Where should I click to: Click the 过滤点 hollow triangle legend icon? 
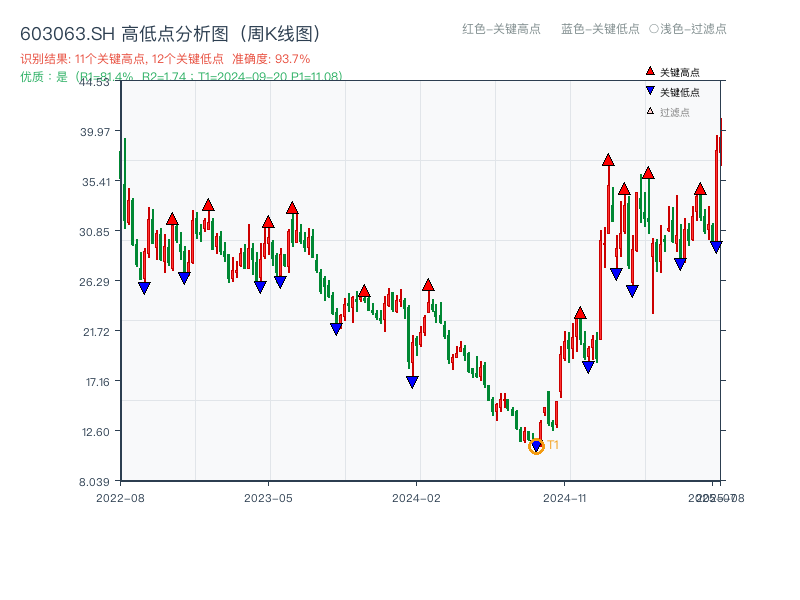[x=650, y=111]
